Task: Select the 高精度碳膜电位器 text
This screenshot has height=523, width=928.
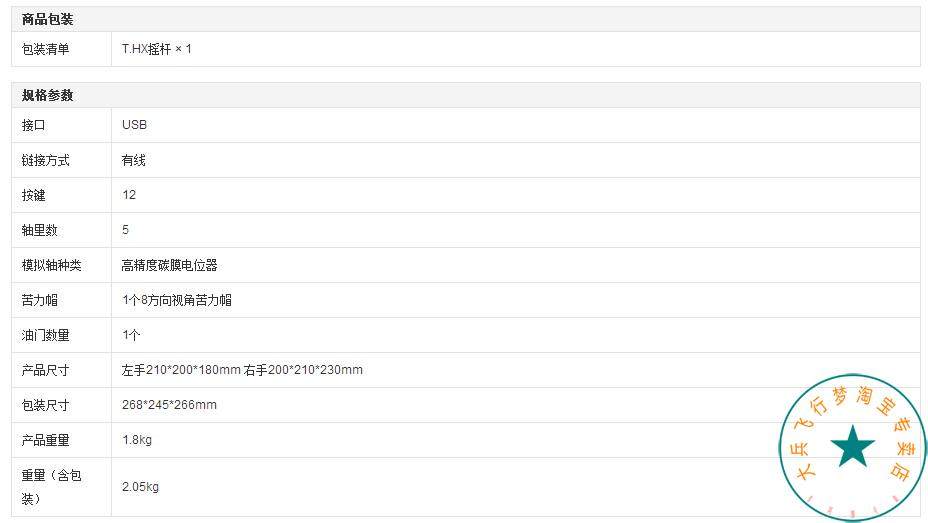Action: 169,265
